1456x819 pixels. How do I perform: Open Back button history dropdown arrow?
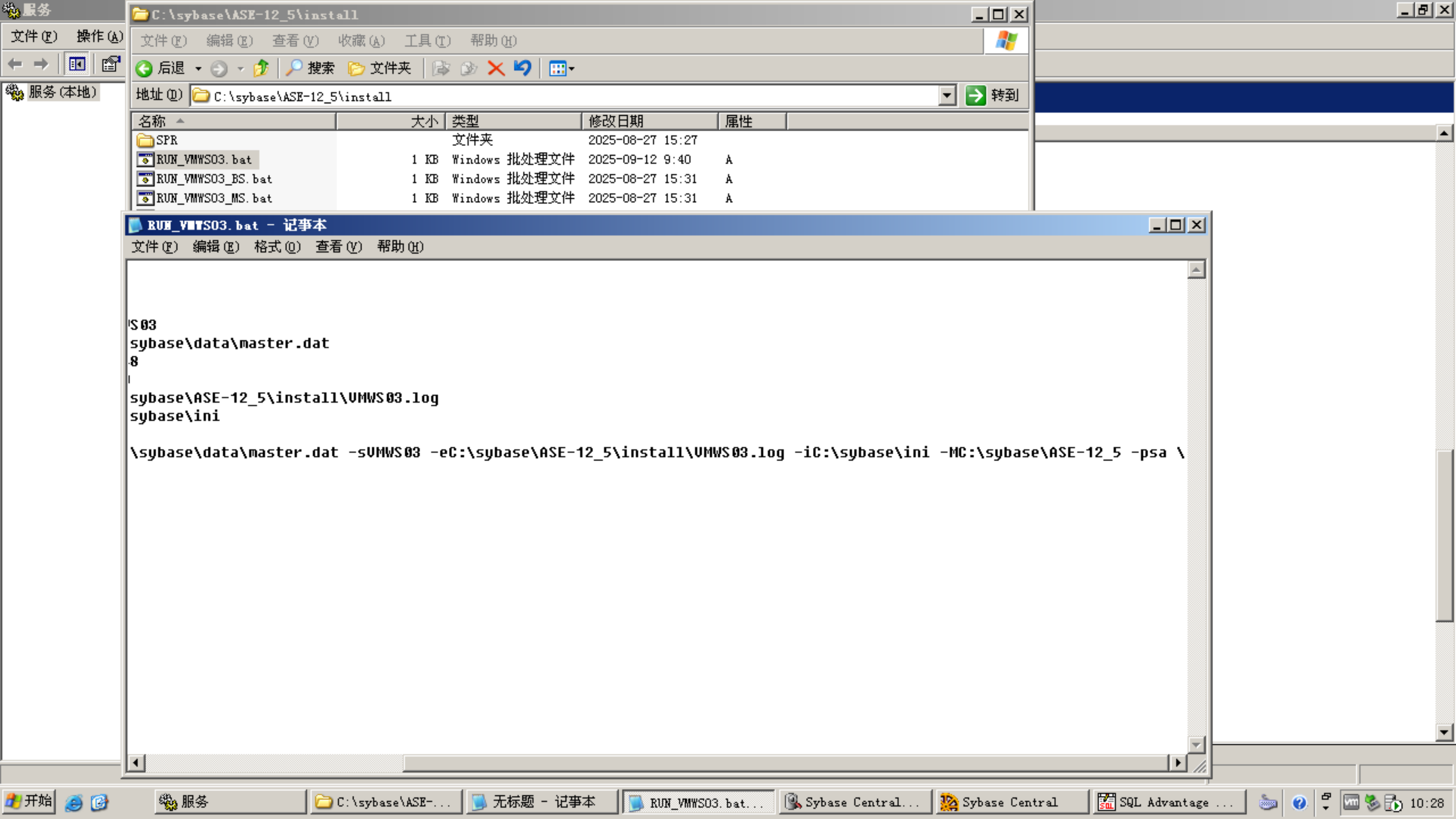(198, 68)
